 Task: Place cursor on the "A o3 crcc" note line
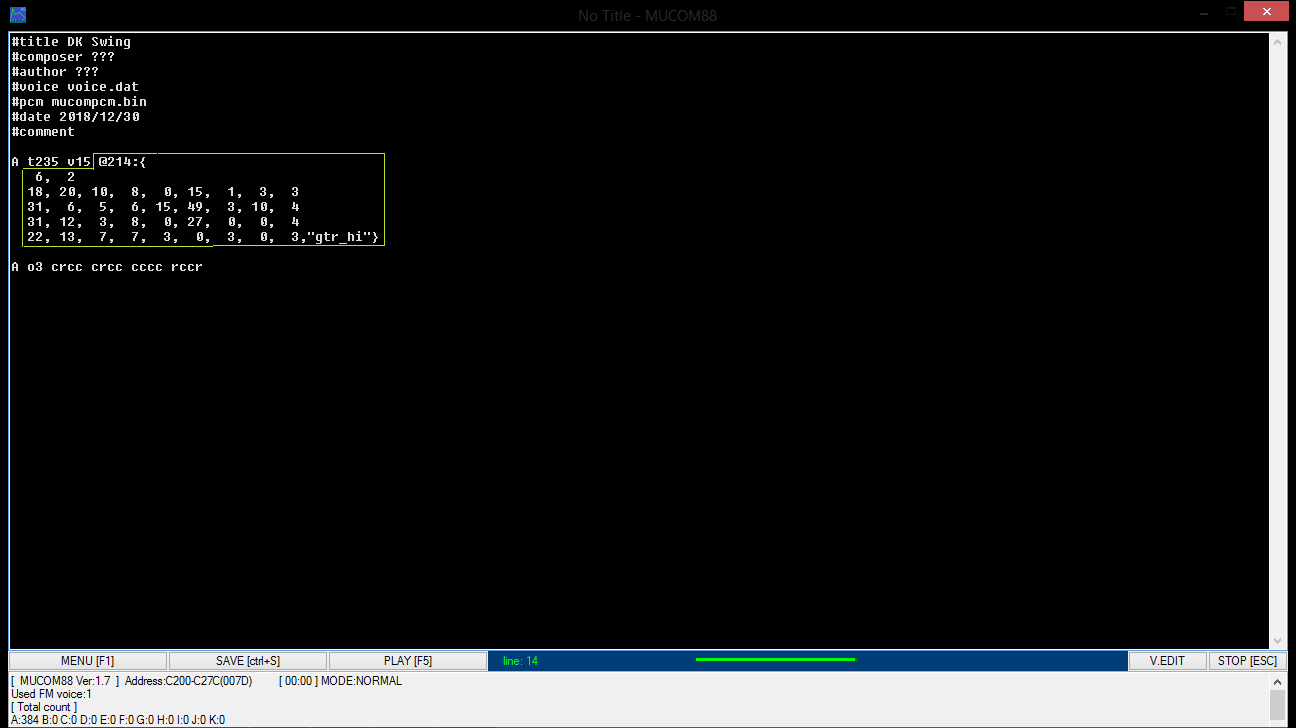(107, 267)
